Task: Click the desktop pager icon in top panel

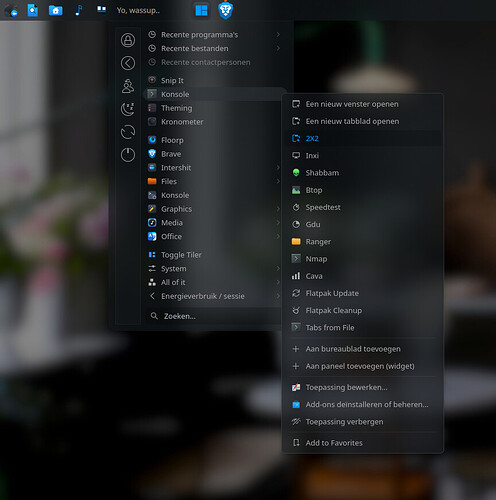Action: (101, 9)
